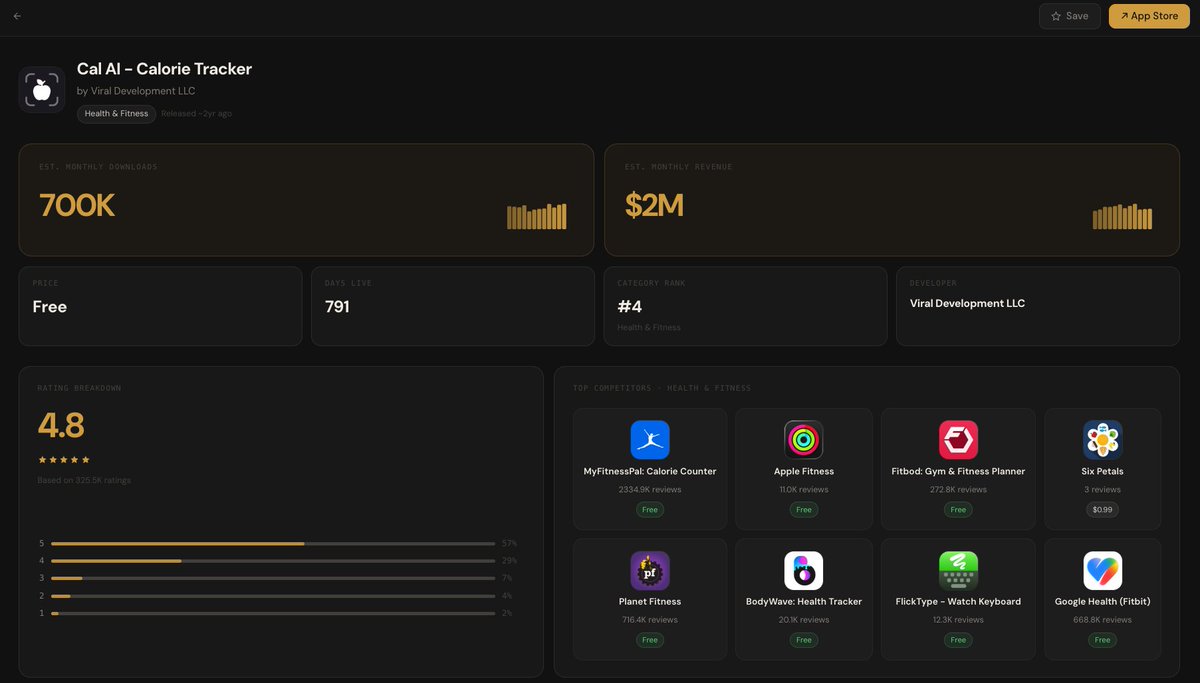Click '668.8K reviews' text
This screenshot has width=1200, height=683.
[1103, 620]
